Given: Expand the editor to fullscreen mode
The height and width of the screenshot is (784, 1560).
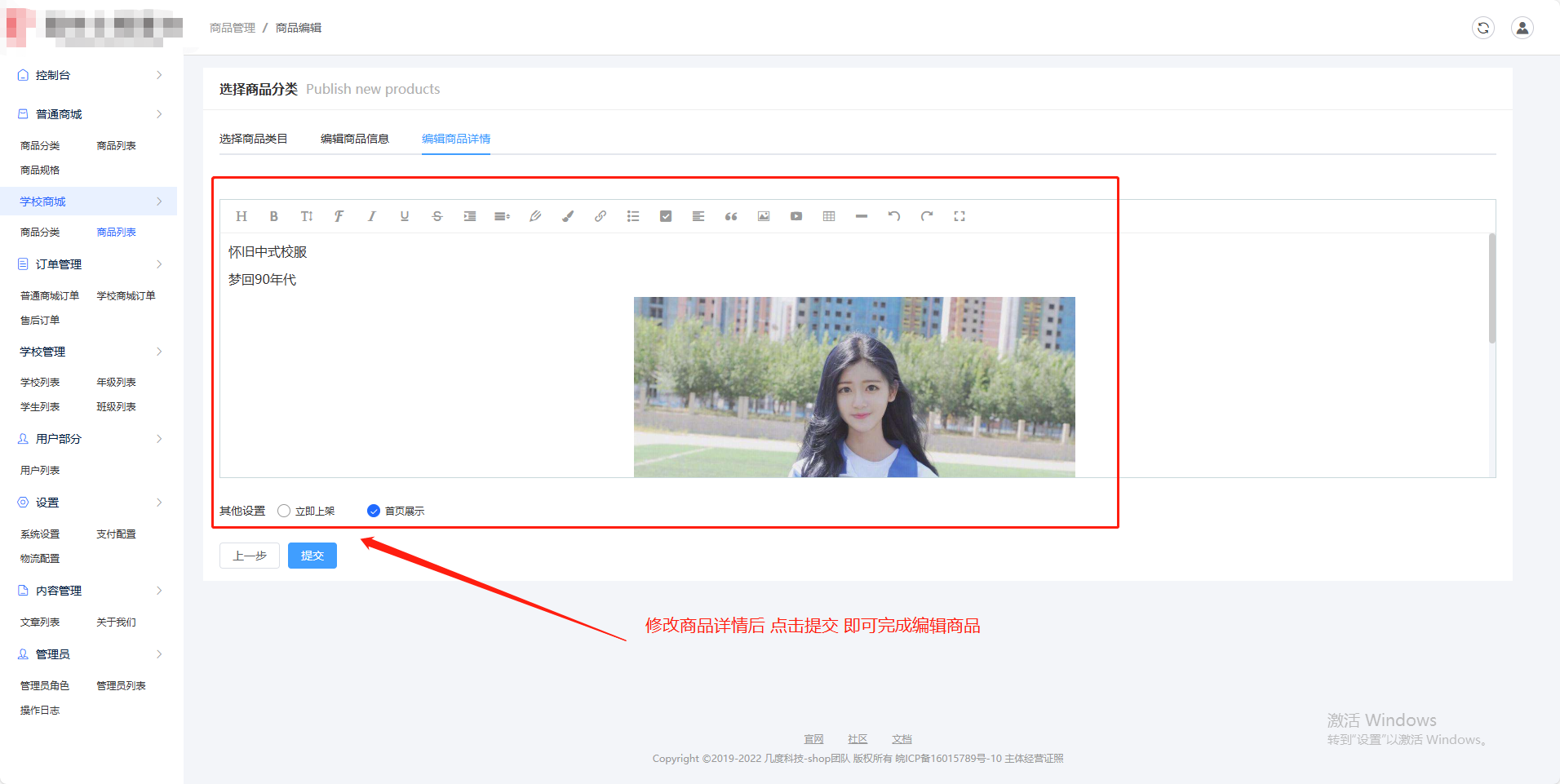Looking at the screenshot, I should 959,215.
